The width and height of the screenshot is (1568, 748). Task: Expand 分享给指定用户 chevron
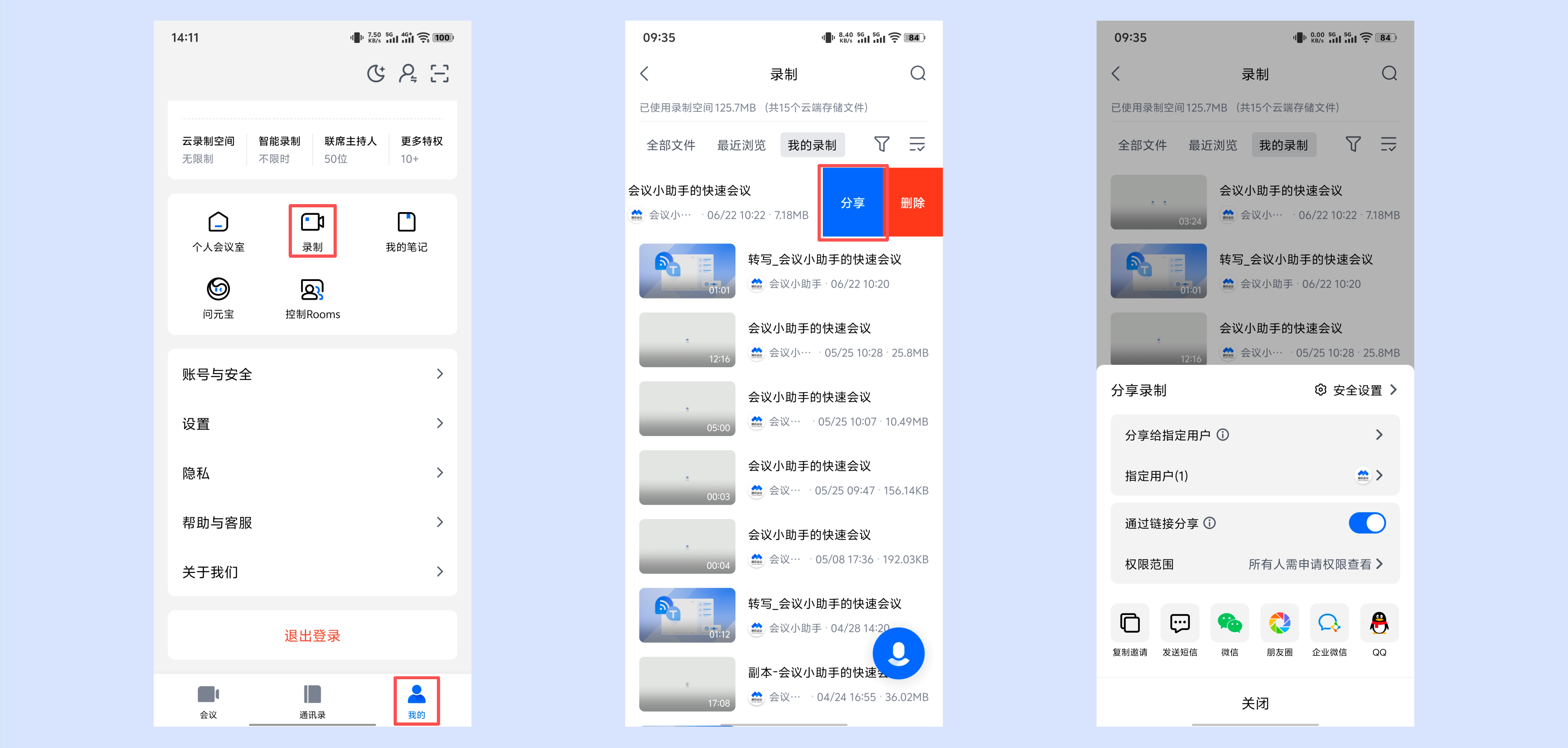coord(1379,435)
